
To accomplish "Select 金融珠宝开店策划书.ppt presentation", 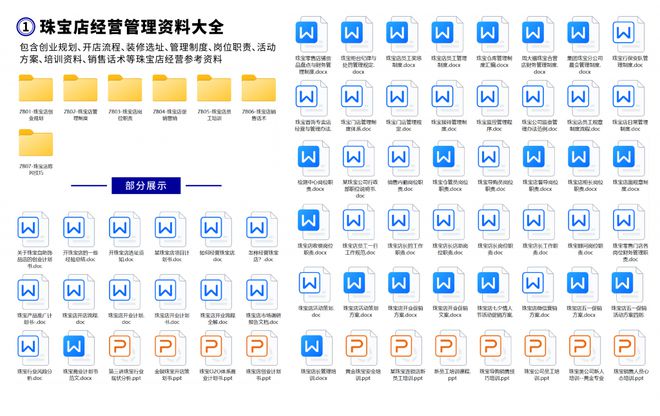I will 170,349.
